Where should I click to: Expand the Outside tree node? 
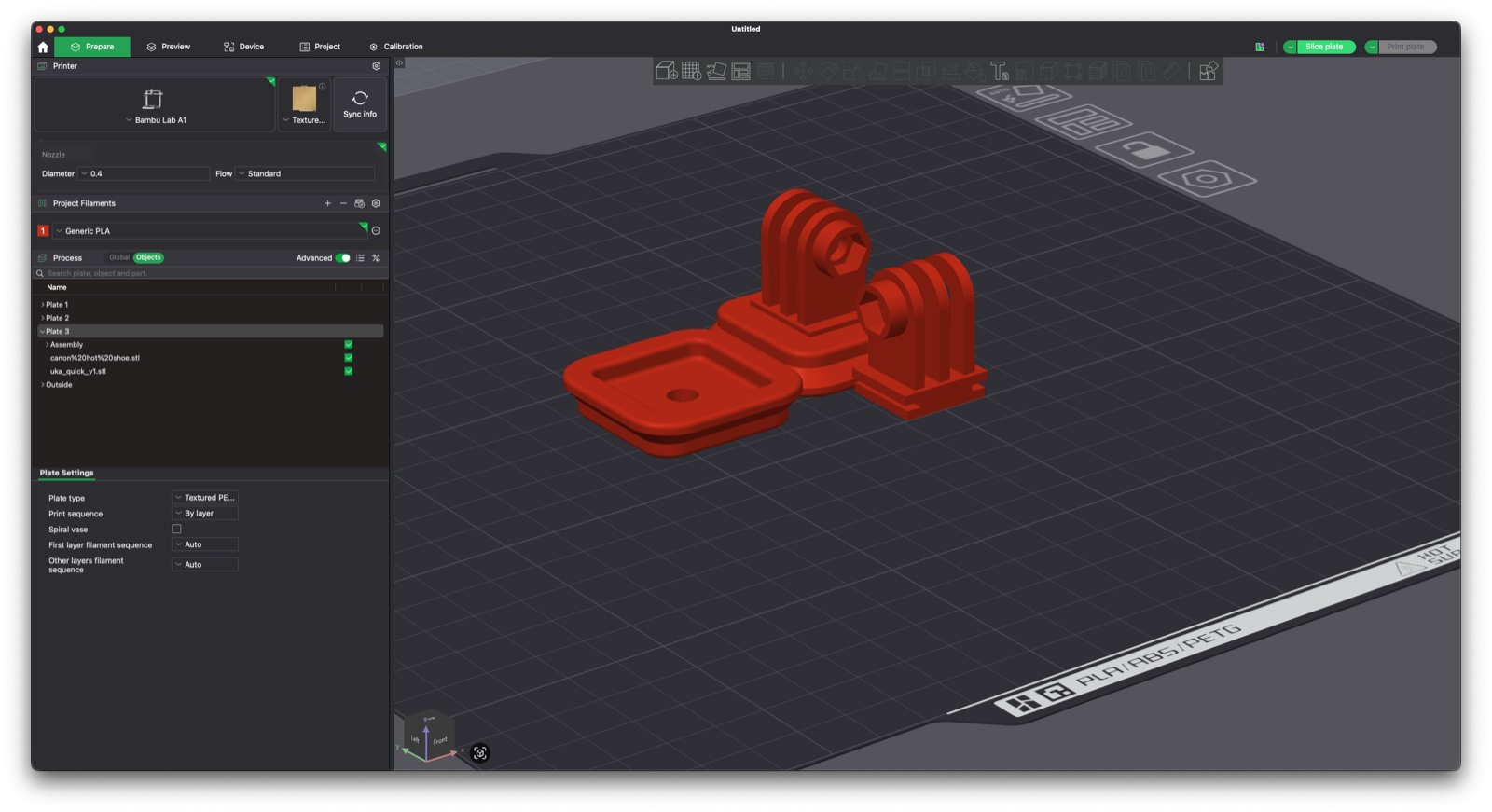click(x=42, y=385)
